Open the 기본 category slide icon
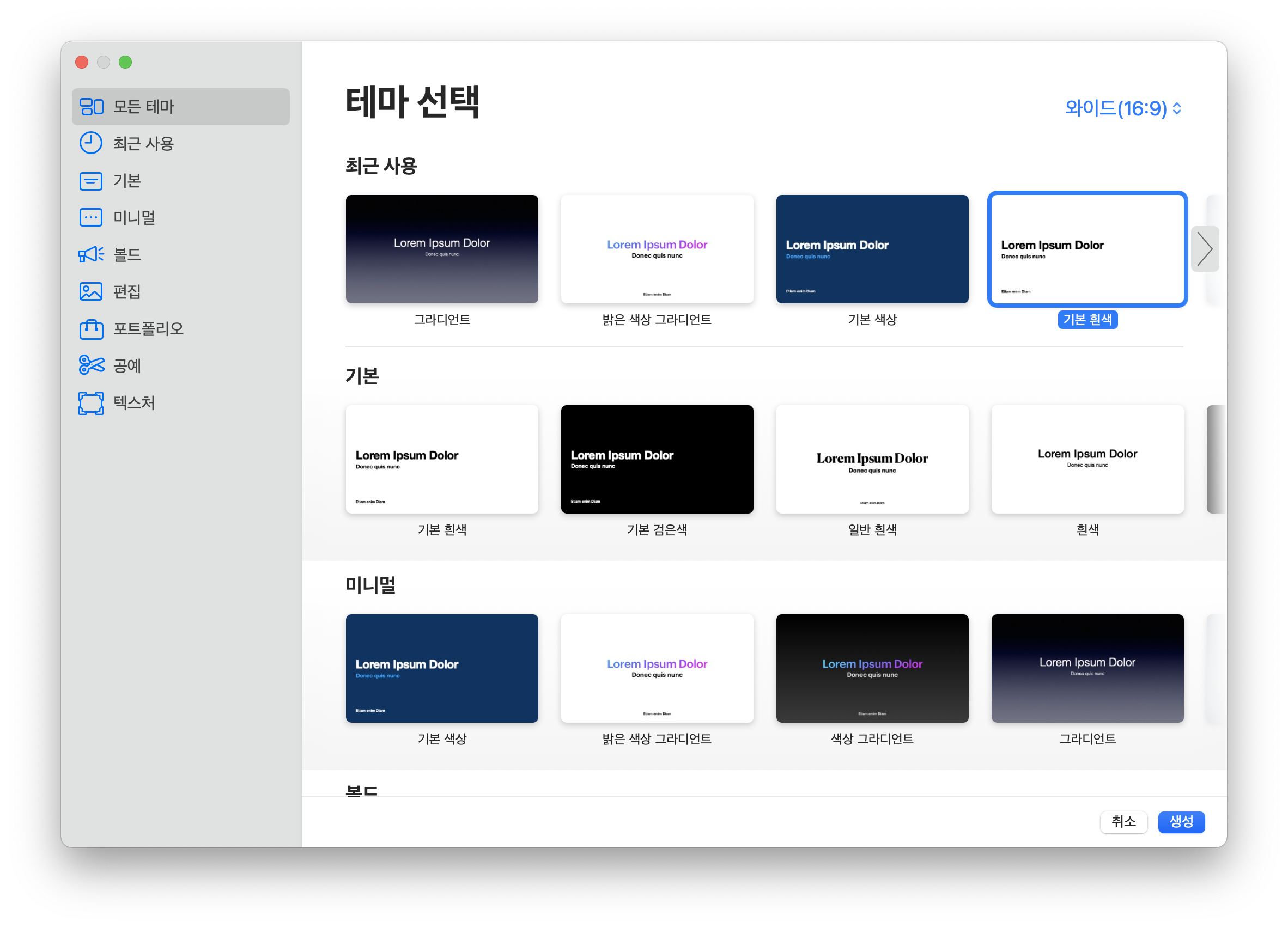This screenshot has width=1288, height=928. click(91, 180)
